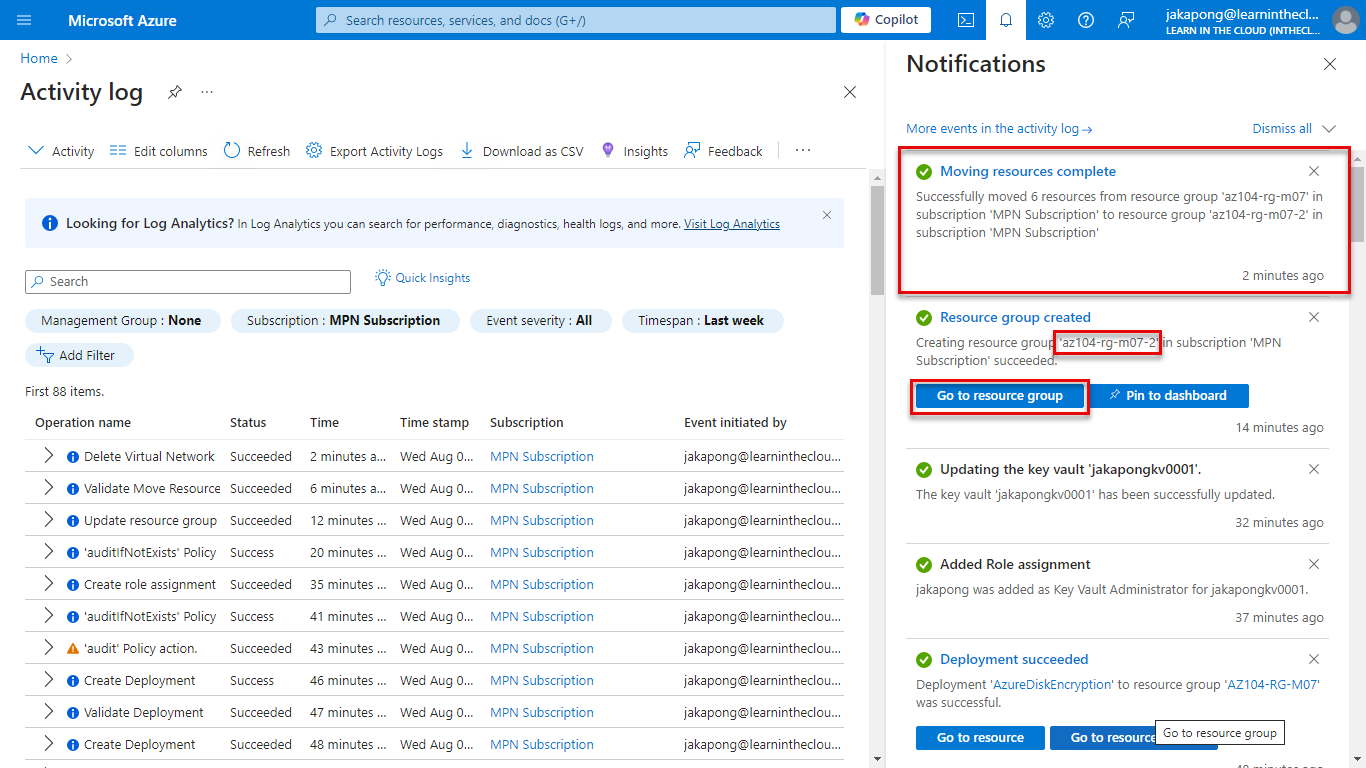
Task: Open the Moving resources complete title link
Action: click(1028, 171)
